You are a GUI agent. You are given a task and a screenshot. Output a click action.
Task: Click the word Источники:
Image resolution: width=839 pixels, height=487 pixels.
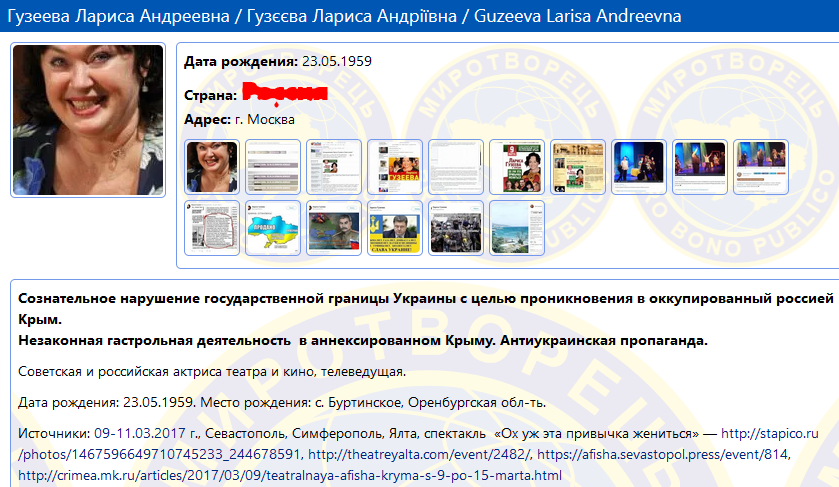click(54, 433)
